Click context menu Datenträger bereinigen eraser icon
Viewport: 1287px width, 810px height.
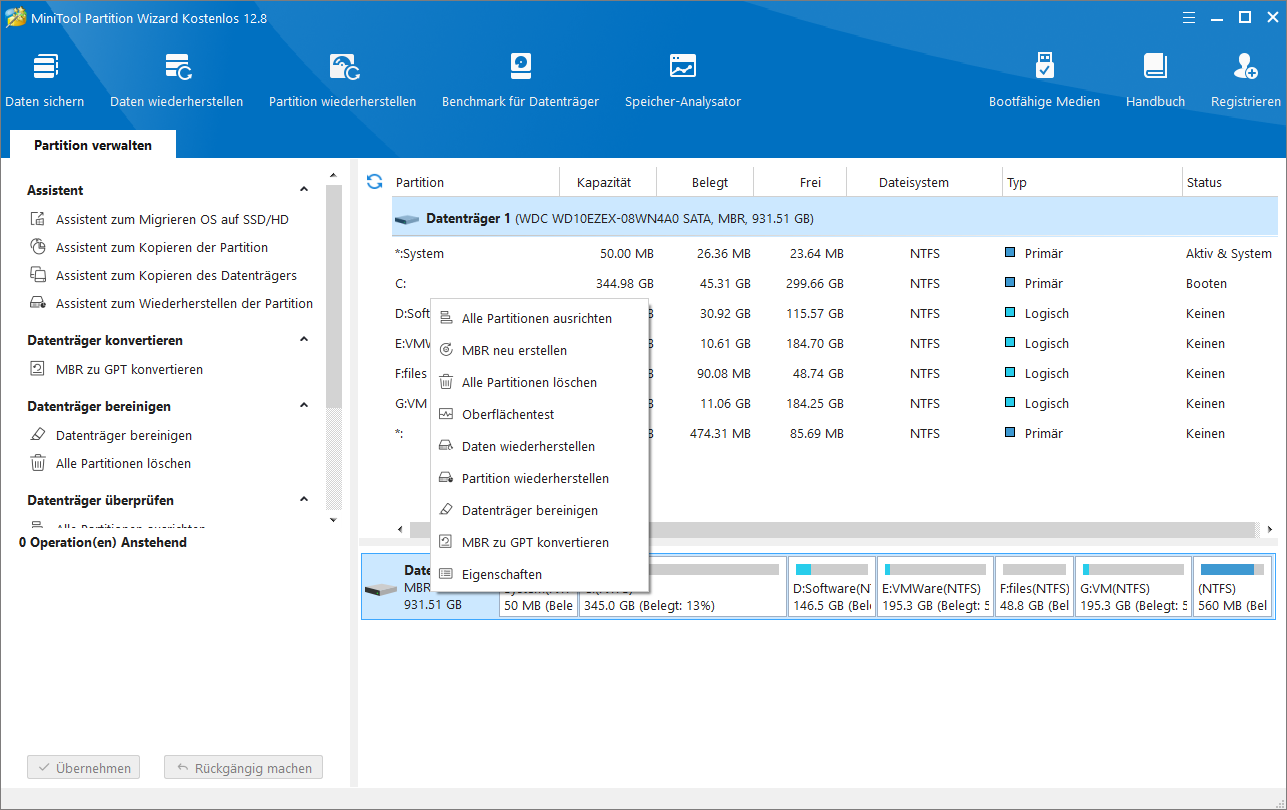[446, 510]
